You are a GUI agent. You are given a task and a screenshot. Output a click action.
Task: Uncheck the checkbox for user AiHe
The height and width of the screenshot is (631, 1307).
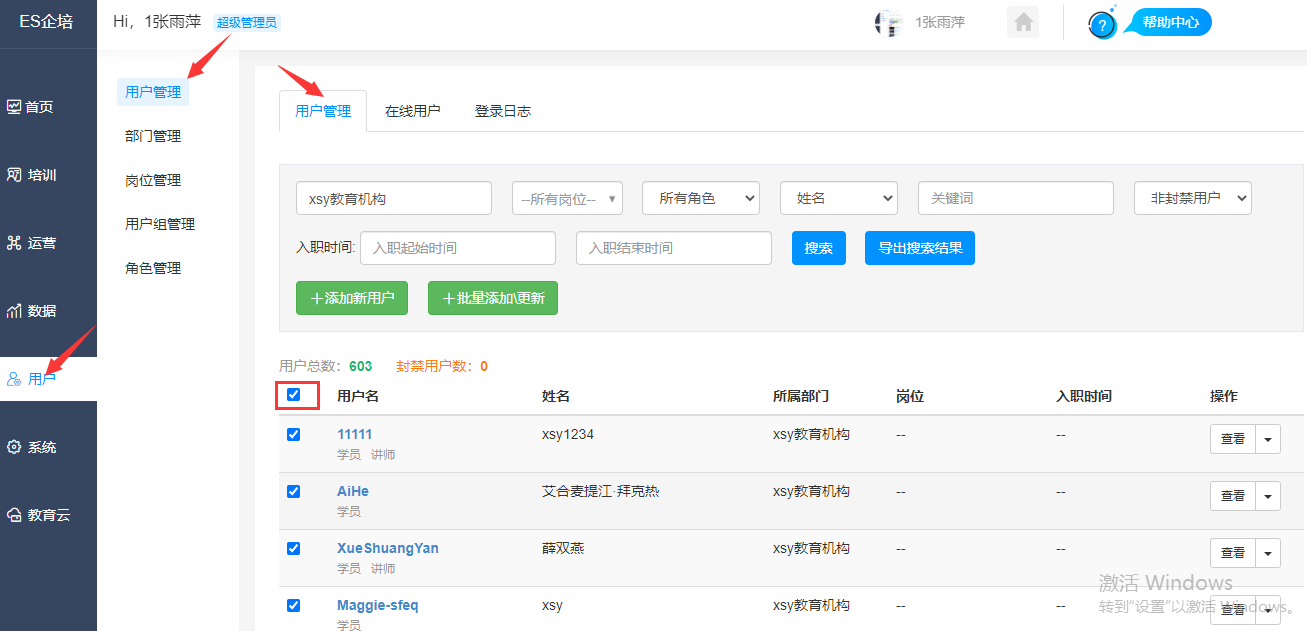point(293,492)
